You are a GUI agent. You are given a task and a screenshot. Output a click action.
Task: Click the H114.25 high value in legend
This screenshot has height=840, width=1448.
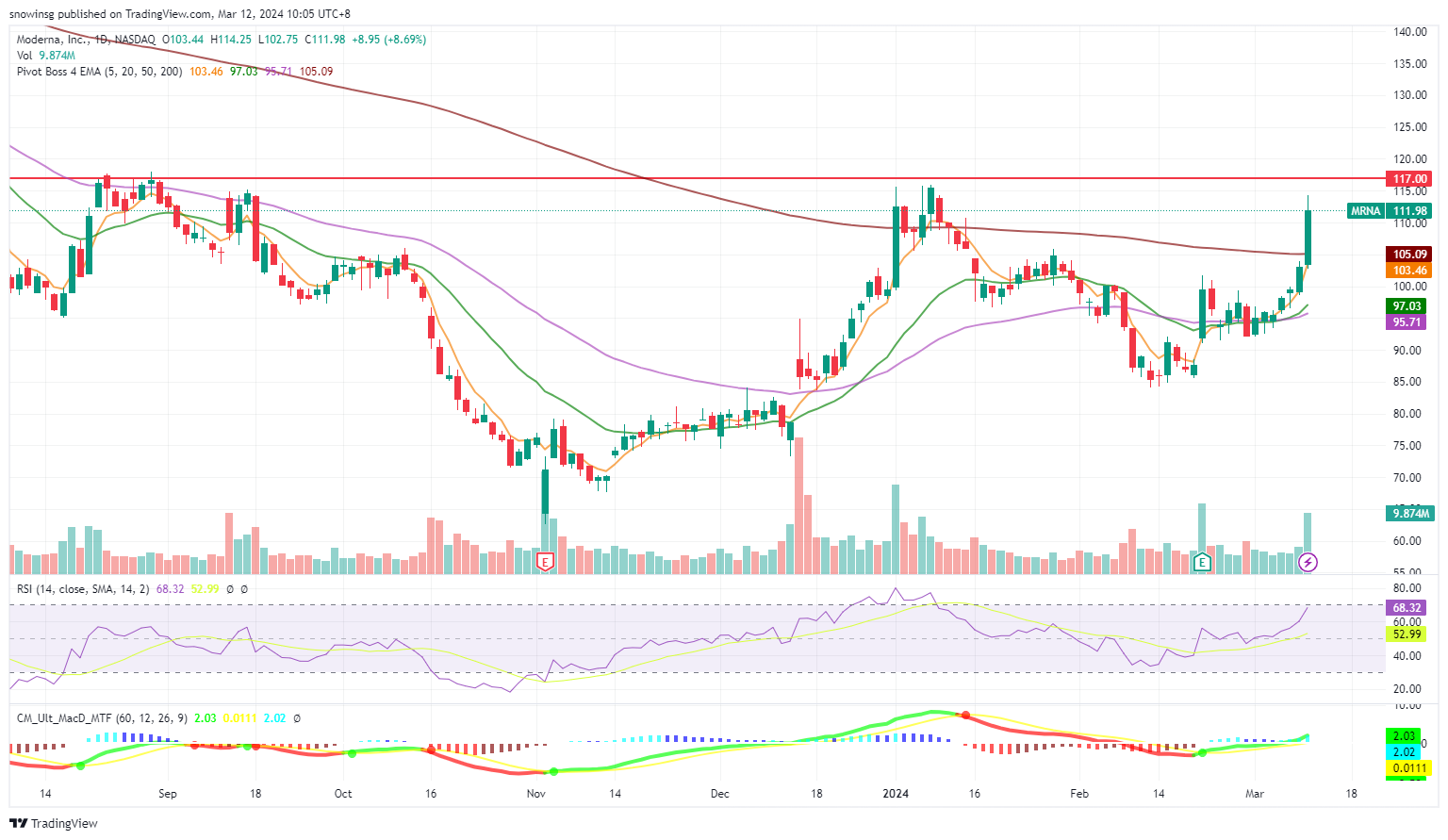pos(231,40)
